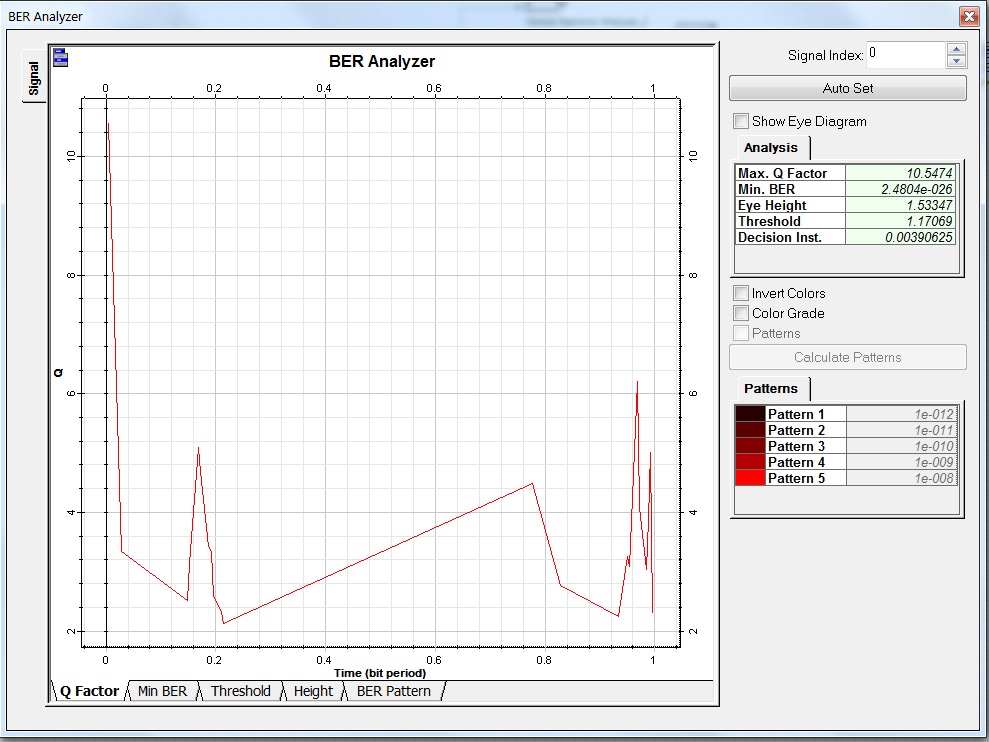The width and height of the screenshot is (989, 742).
Task: Open the Patterns tab on the right panel
Action: [771, 388]
